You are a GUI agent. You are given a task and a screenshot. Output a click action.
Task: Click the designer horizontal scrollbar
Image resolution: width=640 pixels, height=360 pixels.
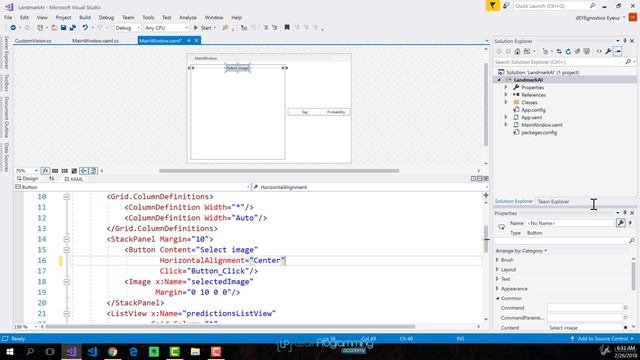[x=279, y=171]
